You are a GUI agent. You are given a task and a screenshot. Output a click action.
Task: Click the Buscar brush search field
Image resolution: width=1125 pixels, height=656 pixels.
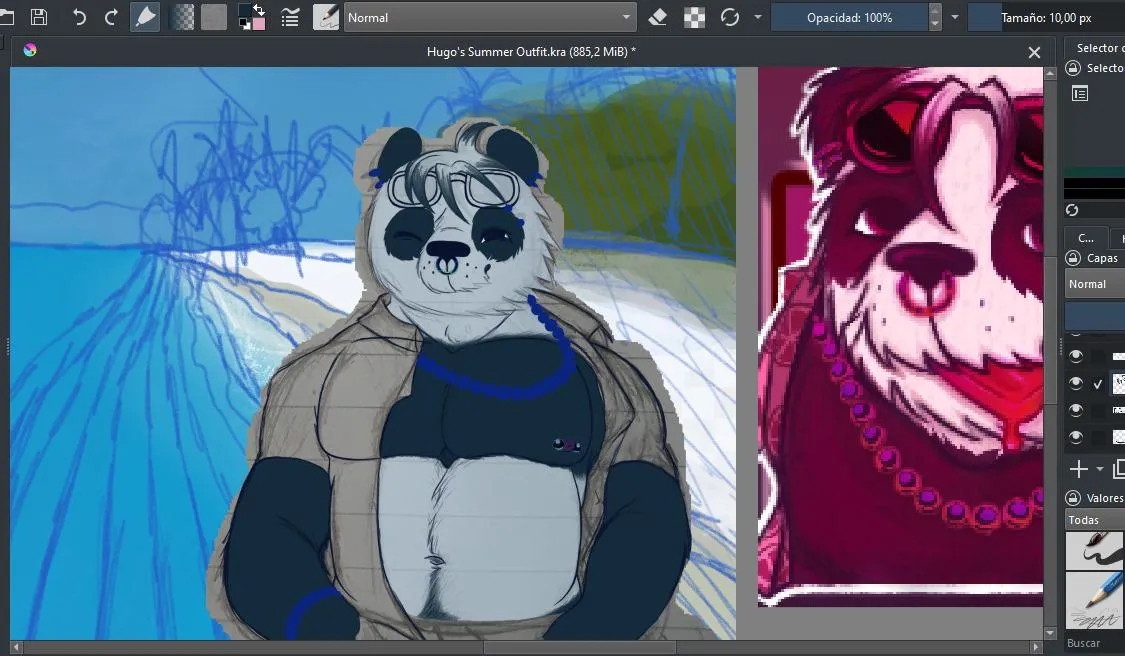click(x=1095, y=643)
